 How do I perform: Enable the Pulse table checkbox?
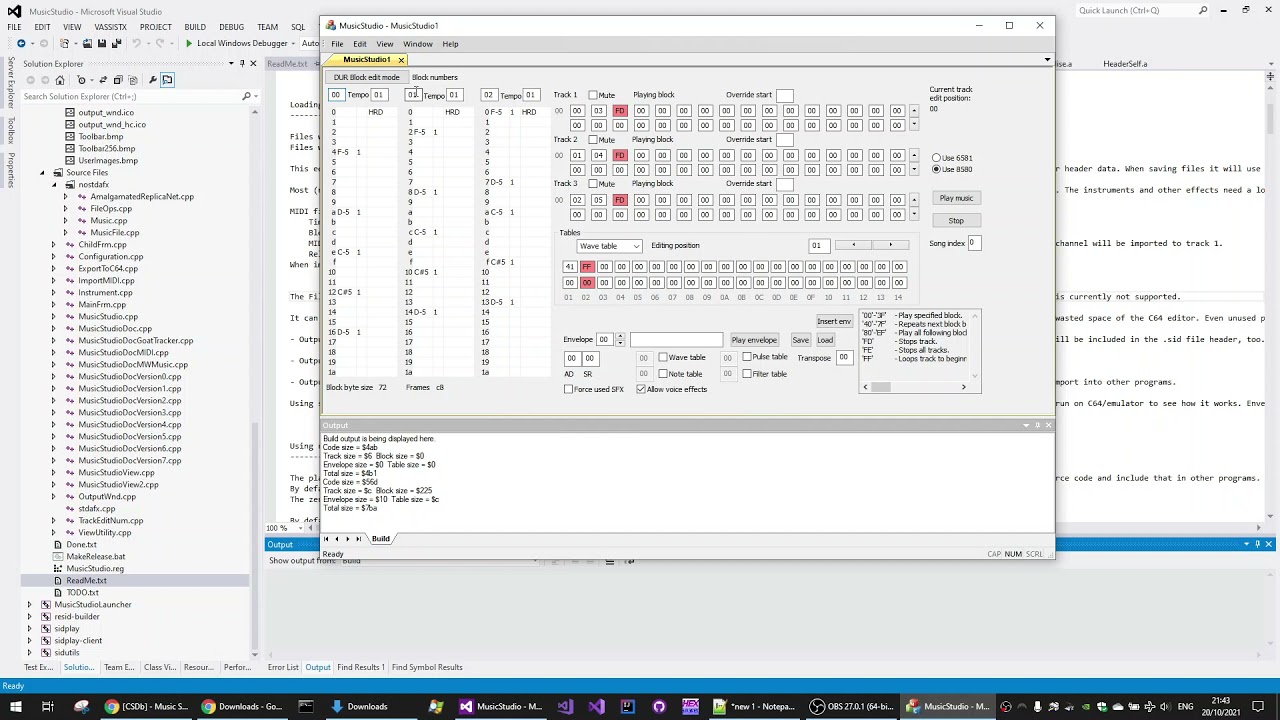[747, 357]
